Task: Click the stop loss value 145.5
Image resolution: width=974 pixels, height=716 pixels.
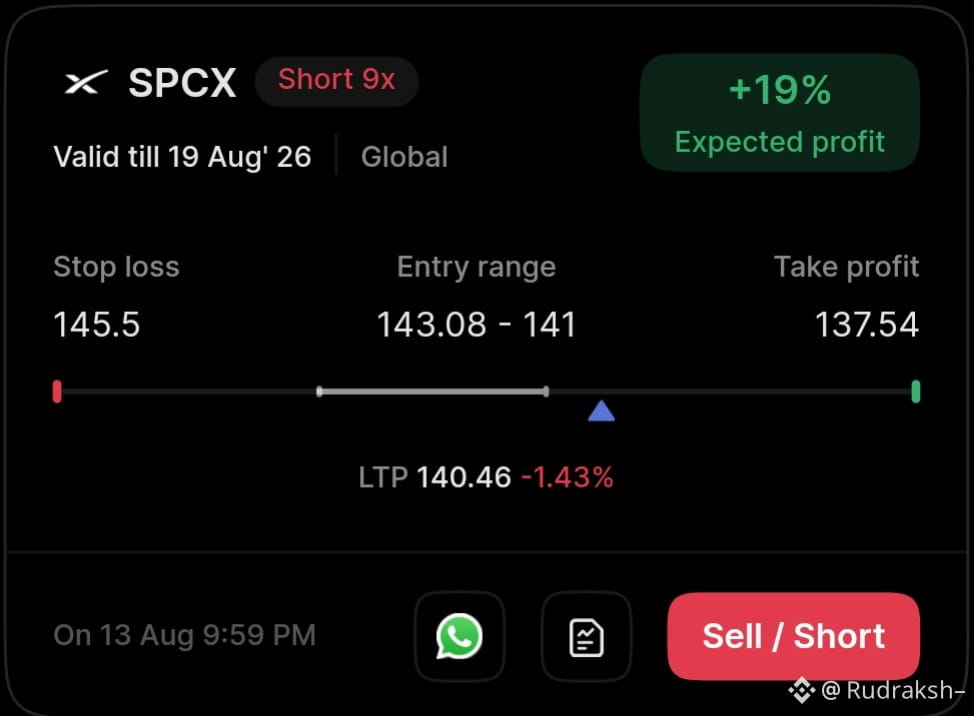Action: click(x=97, y=324)
